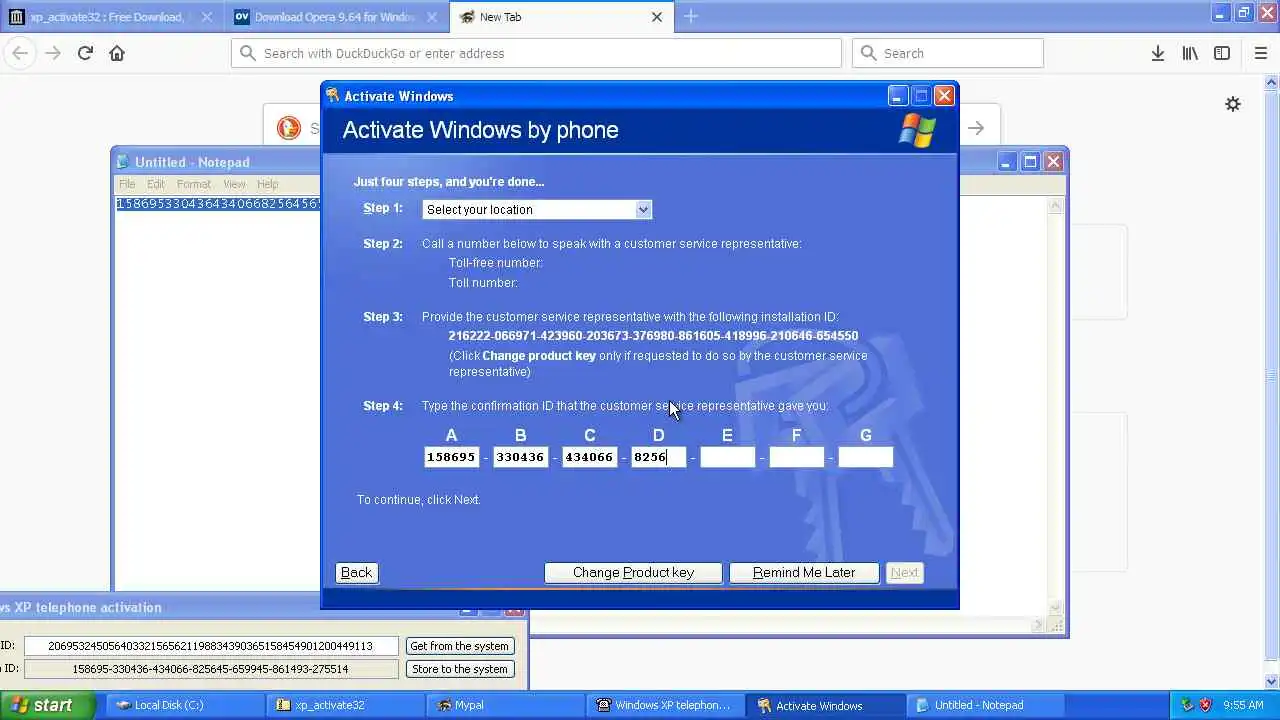This screenshot has width=1280, height=720.
Task: Switch to Activate Windows taskbar button
Action: (x=827, y=705)
